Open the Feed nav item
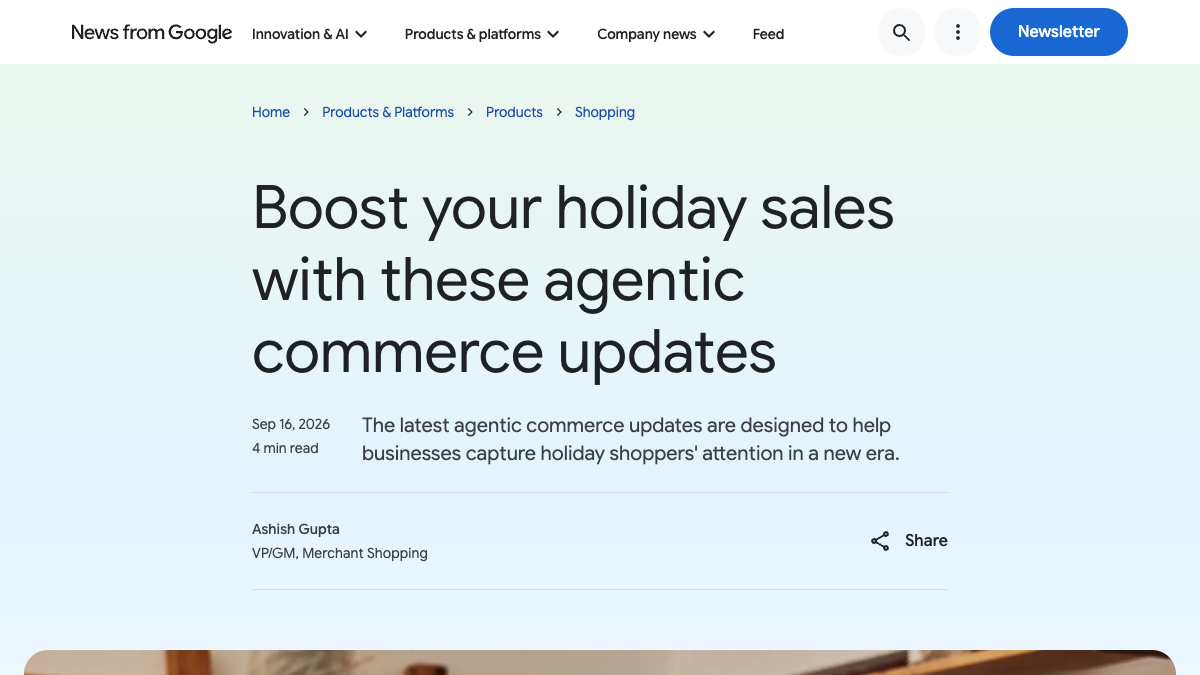 click(x=768, y=34)
